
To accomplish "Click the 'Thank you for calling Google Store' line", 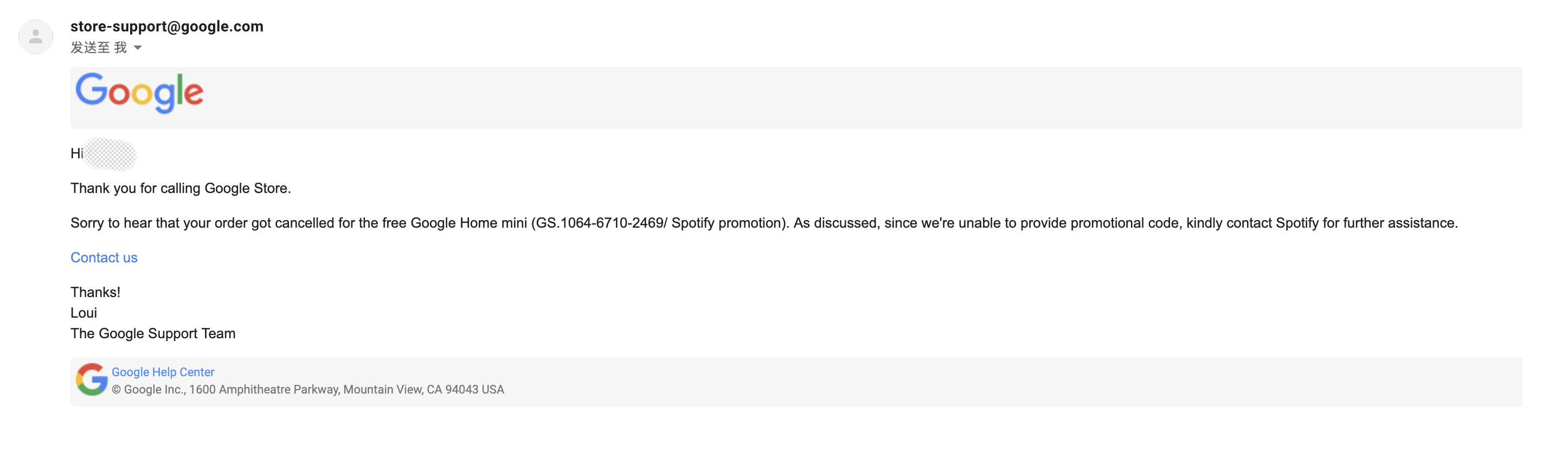I will tap(181, 188).
